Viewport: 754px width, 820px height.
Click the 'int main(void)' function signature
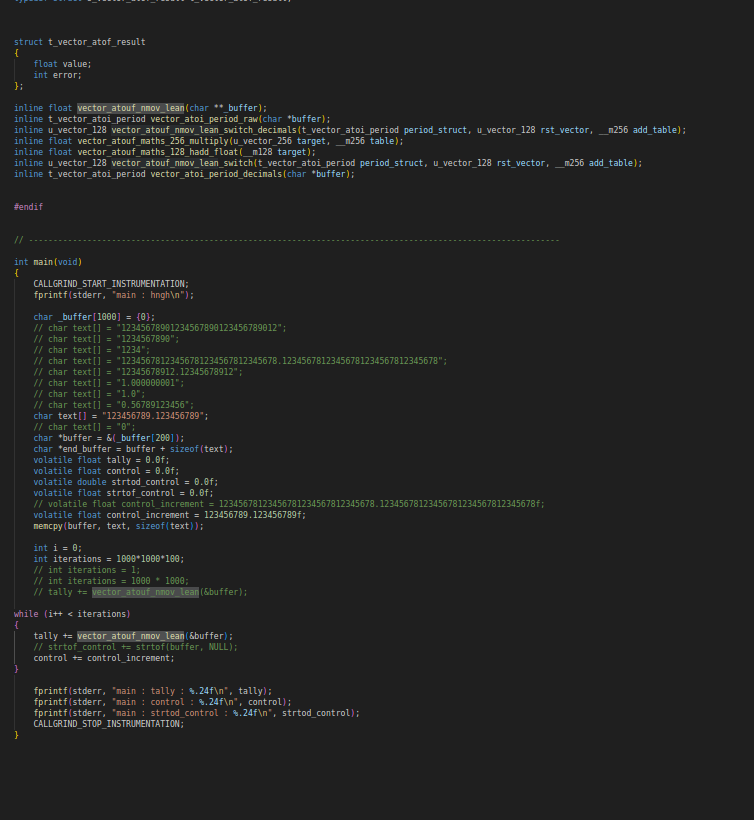tap(48, 262)
